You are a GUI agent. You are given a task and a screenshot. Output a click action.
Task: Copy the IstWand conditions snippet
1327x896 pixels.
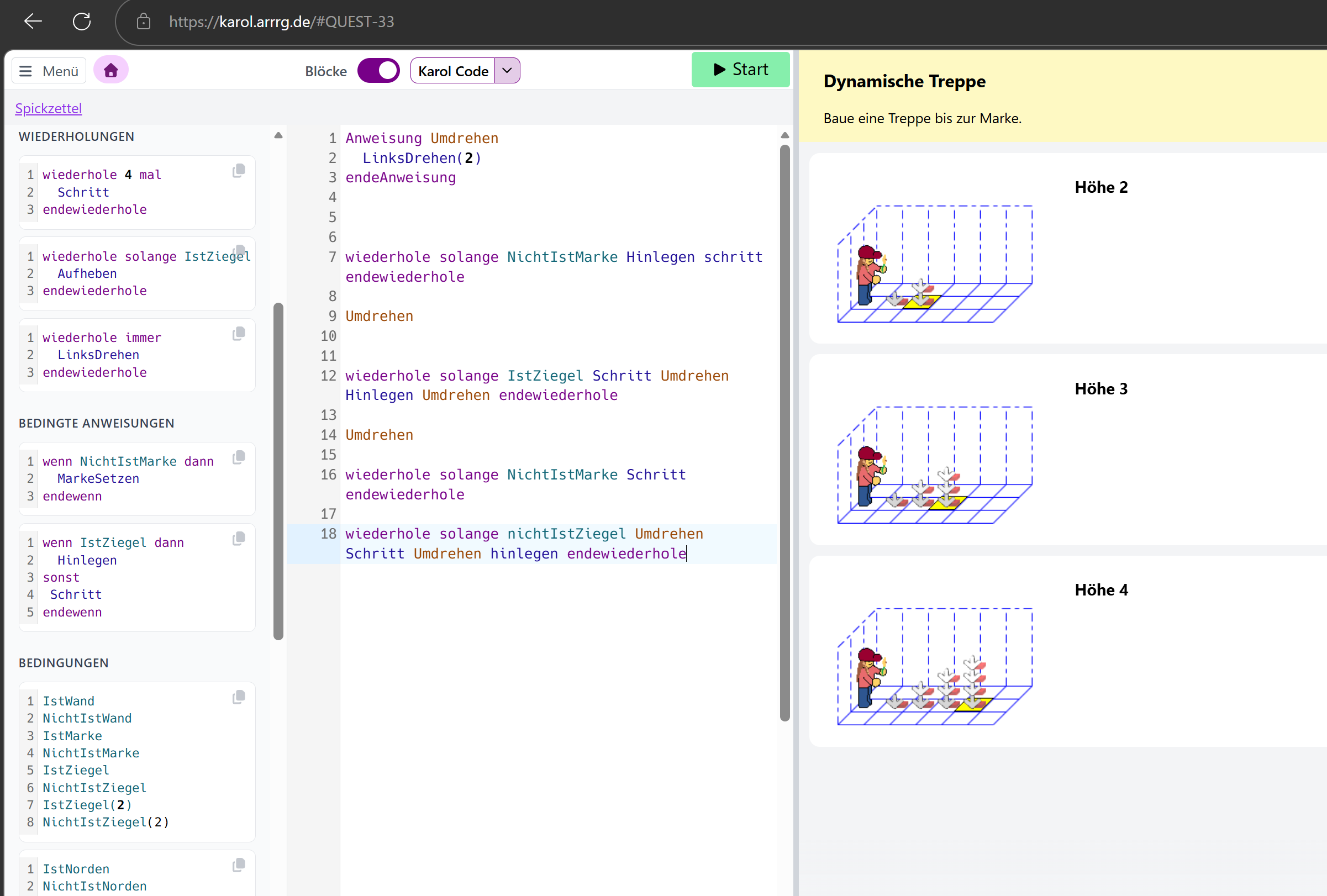tap(239, 697)
